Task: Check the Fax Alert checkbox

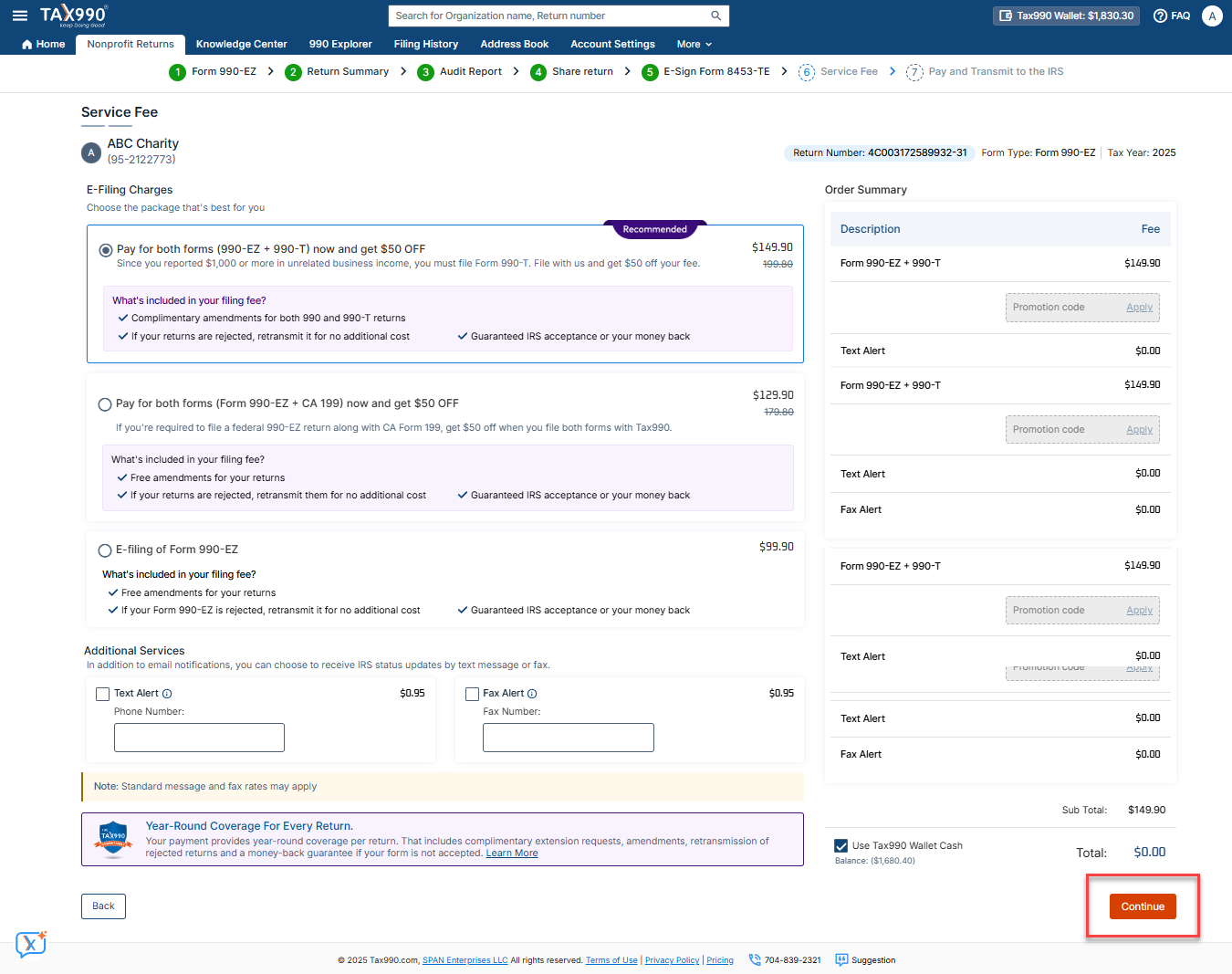Action: [x=472, y=694]
